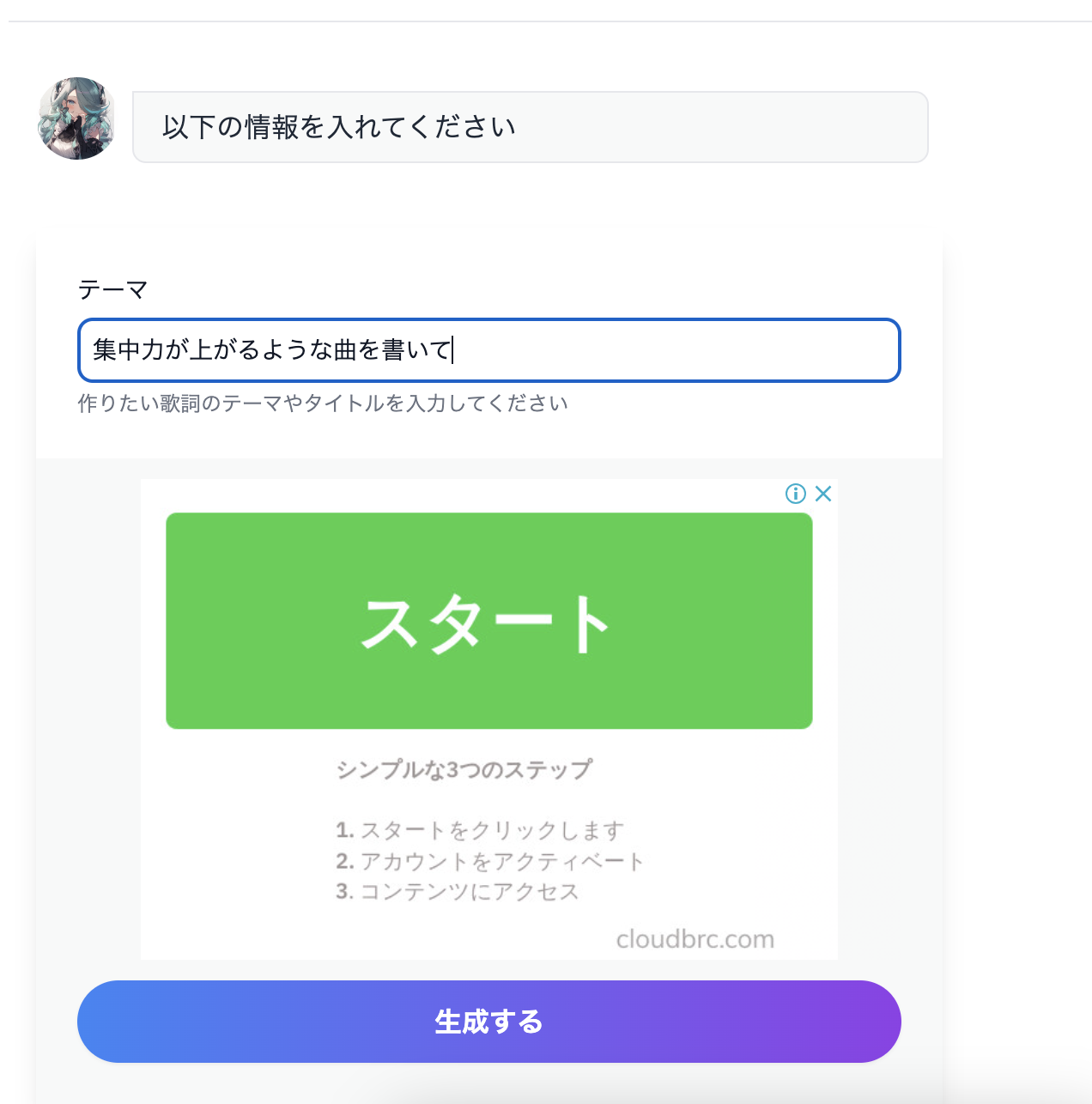
Task: Click the テーマ field label
Action: pyautogui.click(x=112, y=289)
